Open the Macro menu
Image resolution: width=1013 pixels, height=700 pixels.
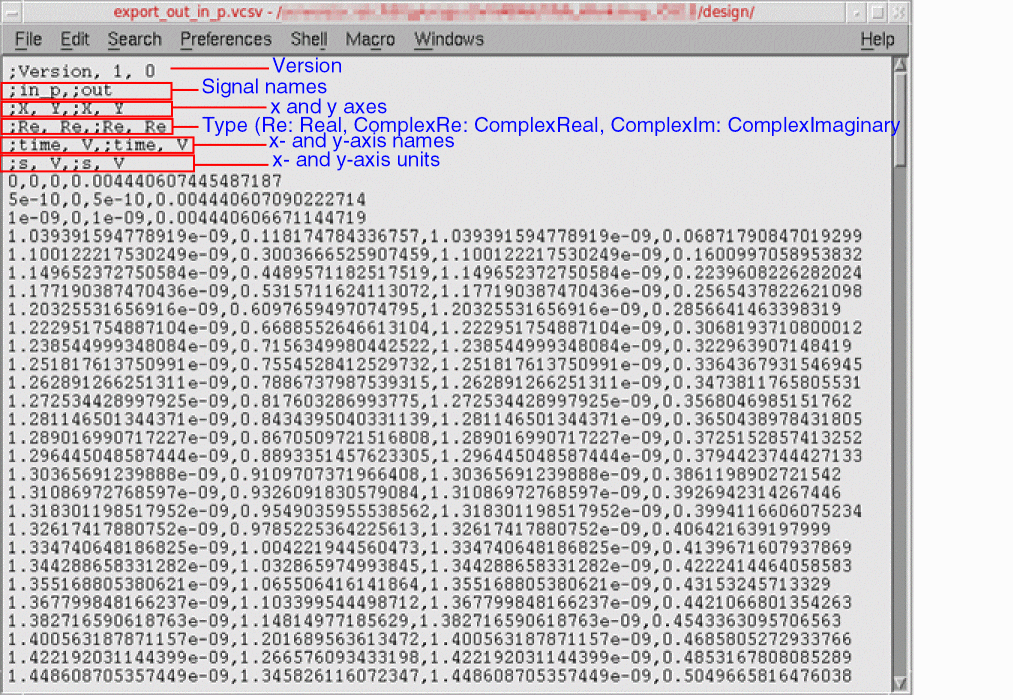(370, 40)
